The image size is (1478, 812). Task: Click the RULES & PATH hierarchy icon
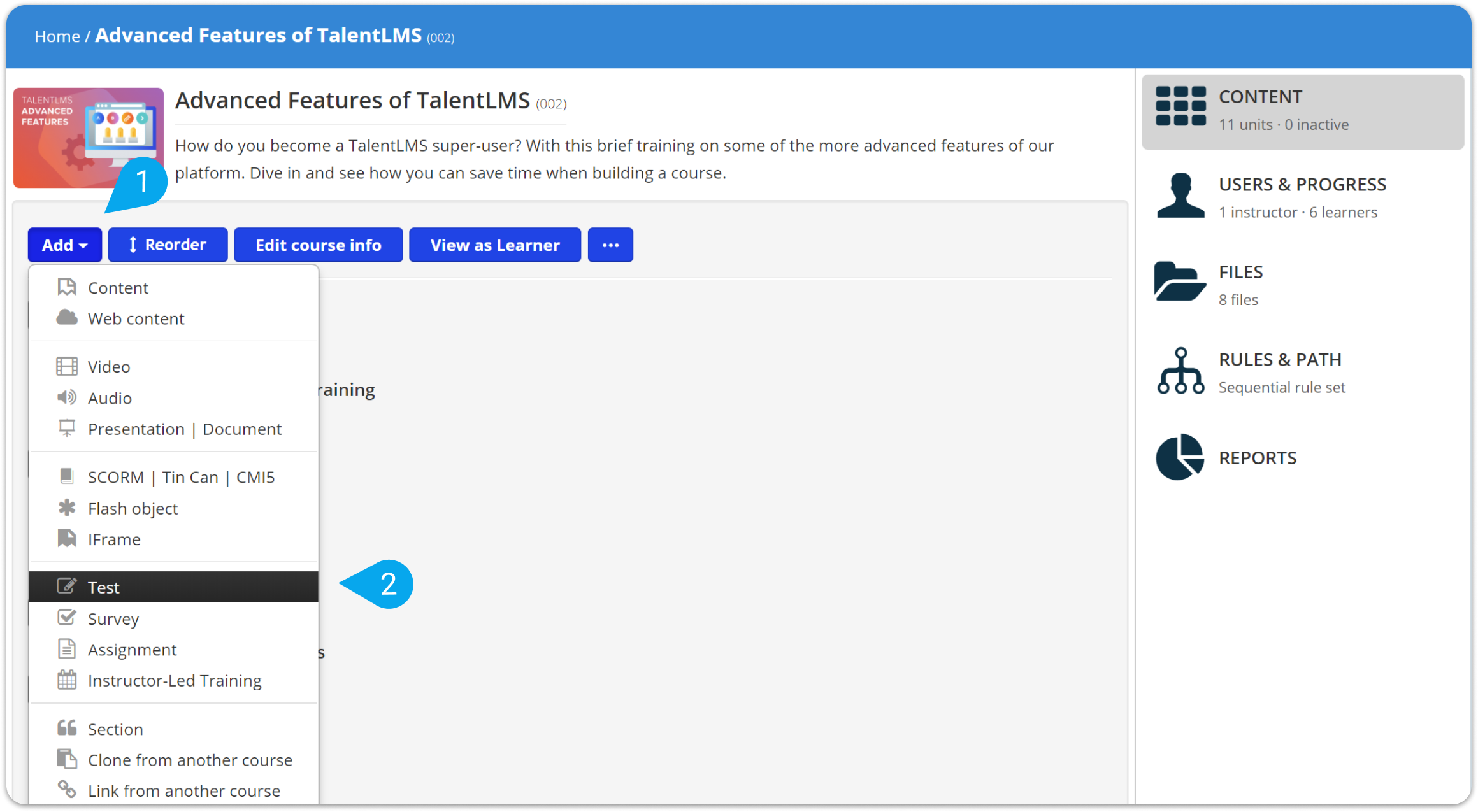[1181, 370]
